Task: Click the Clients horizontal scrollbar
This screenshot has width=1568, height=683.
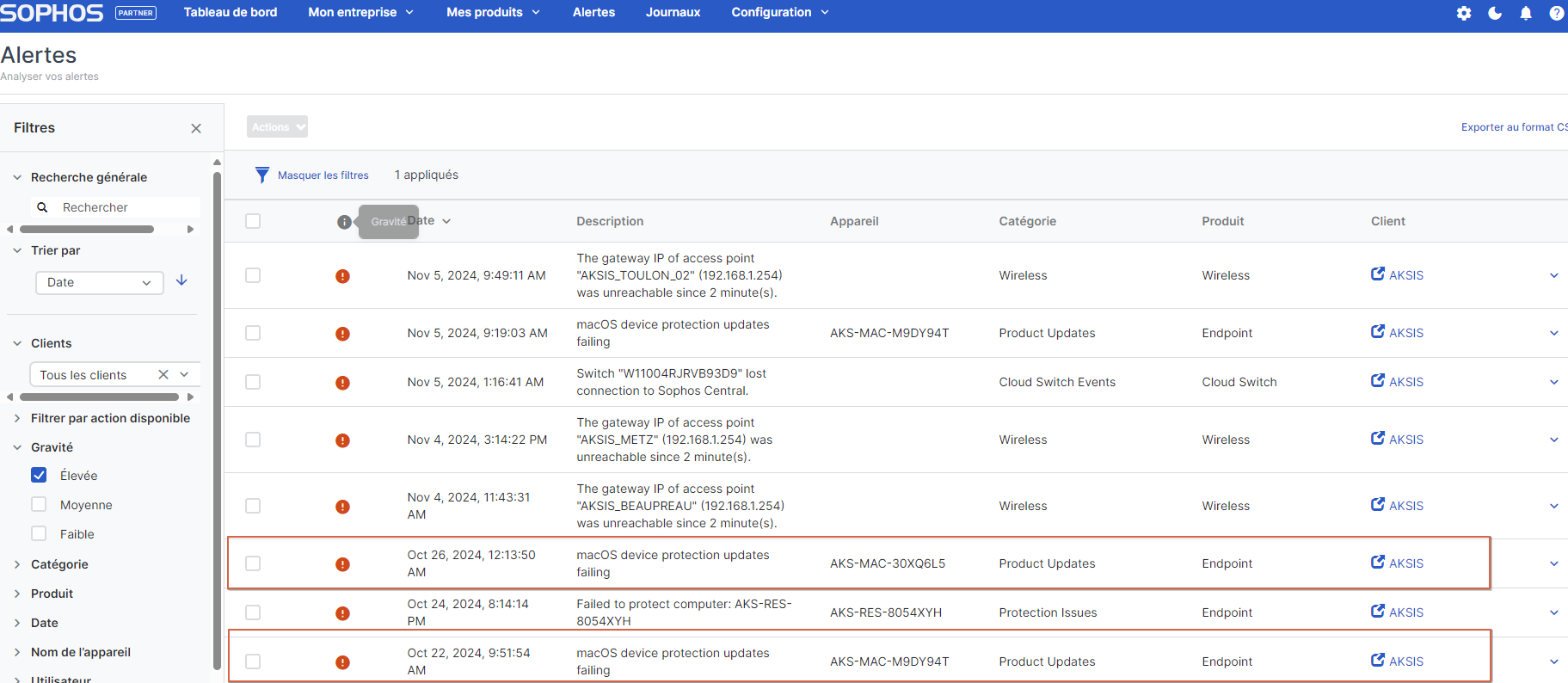Action: coord(99,397)
